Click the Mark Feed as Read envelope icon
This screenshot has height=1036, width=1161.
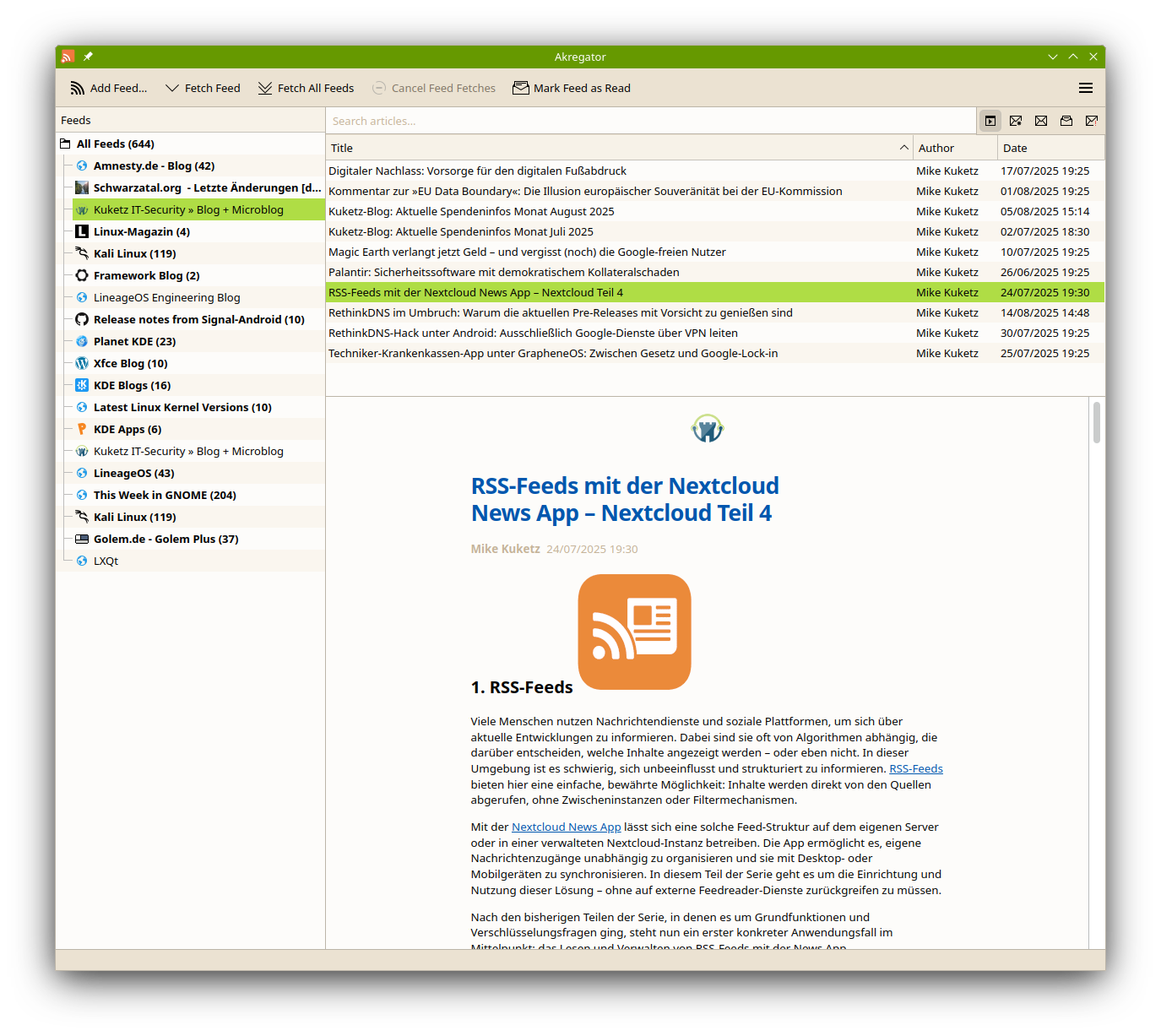[521, 89]
